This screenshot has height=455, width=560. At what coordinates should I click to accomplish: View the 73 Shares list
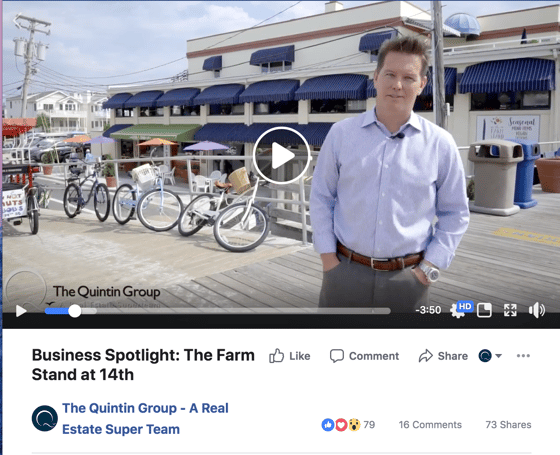508,425
